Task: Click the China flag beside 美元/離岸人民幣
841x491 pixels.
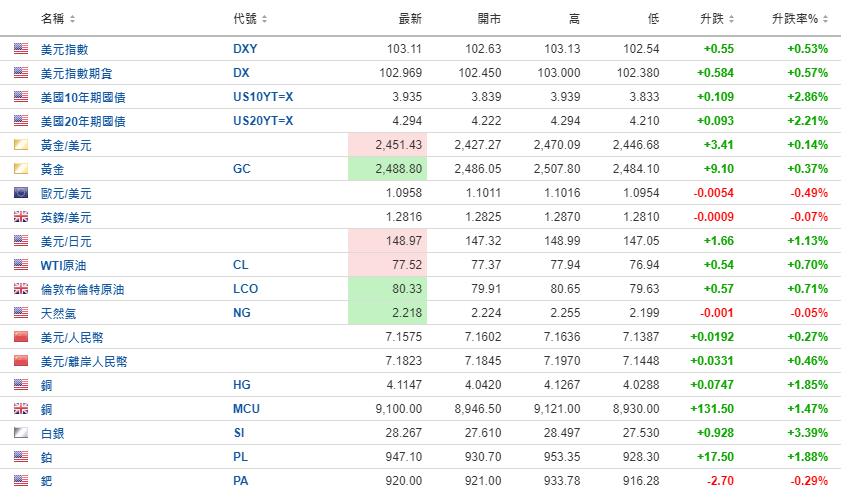Action: 21,361
